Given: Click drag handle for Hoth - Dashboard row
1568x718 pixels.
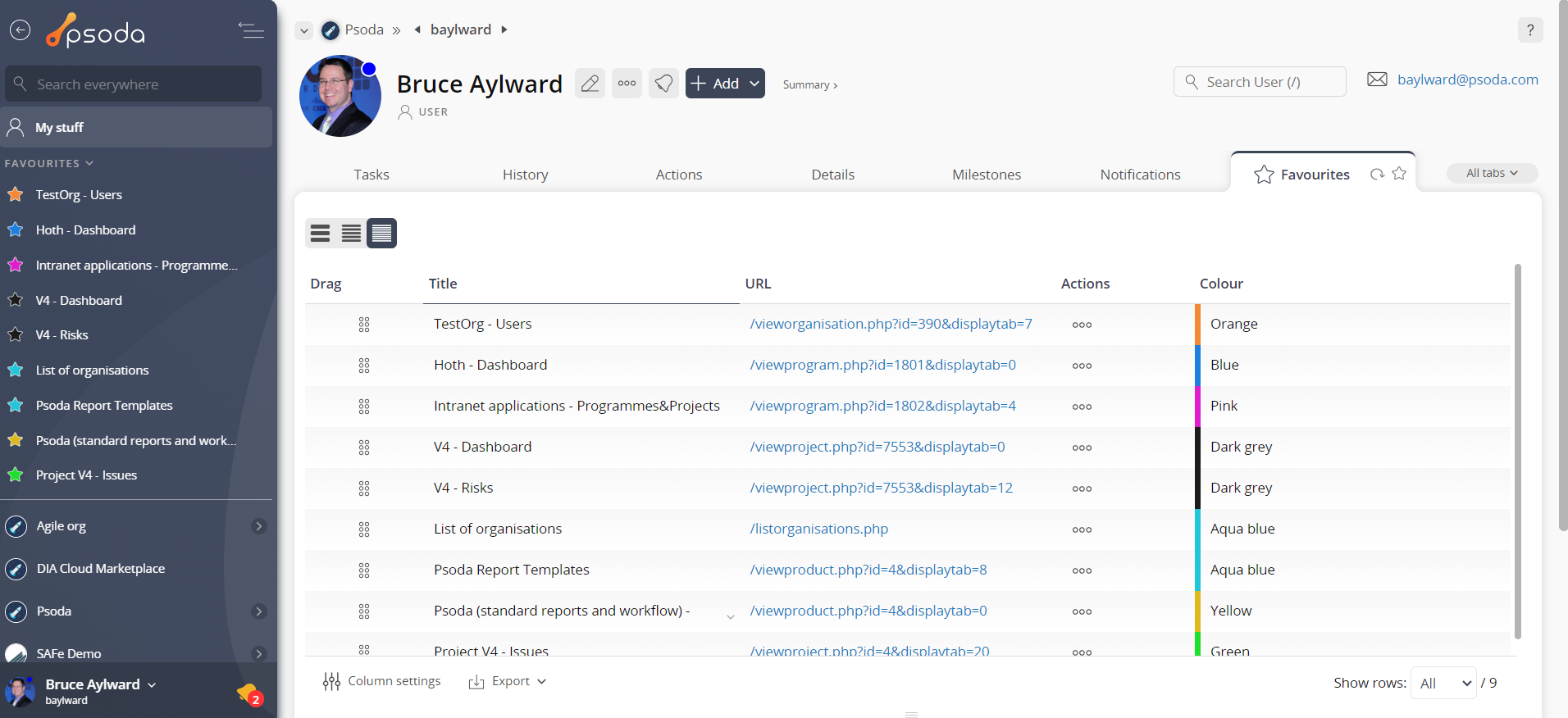Looking at the screenshot, I should 364,366.
